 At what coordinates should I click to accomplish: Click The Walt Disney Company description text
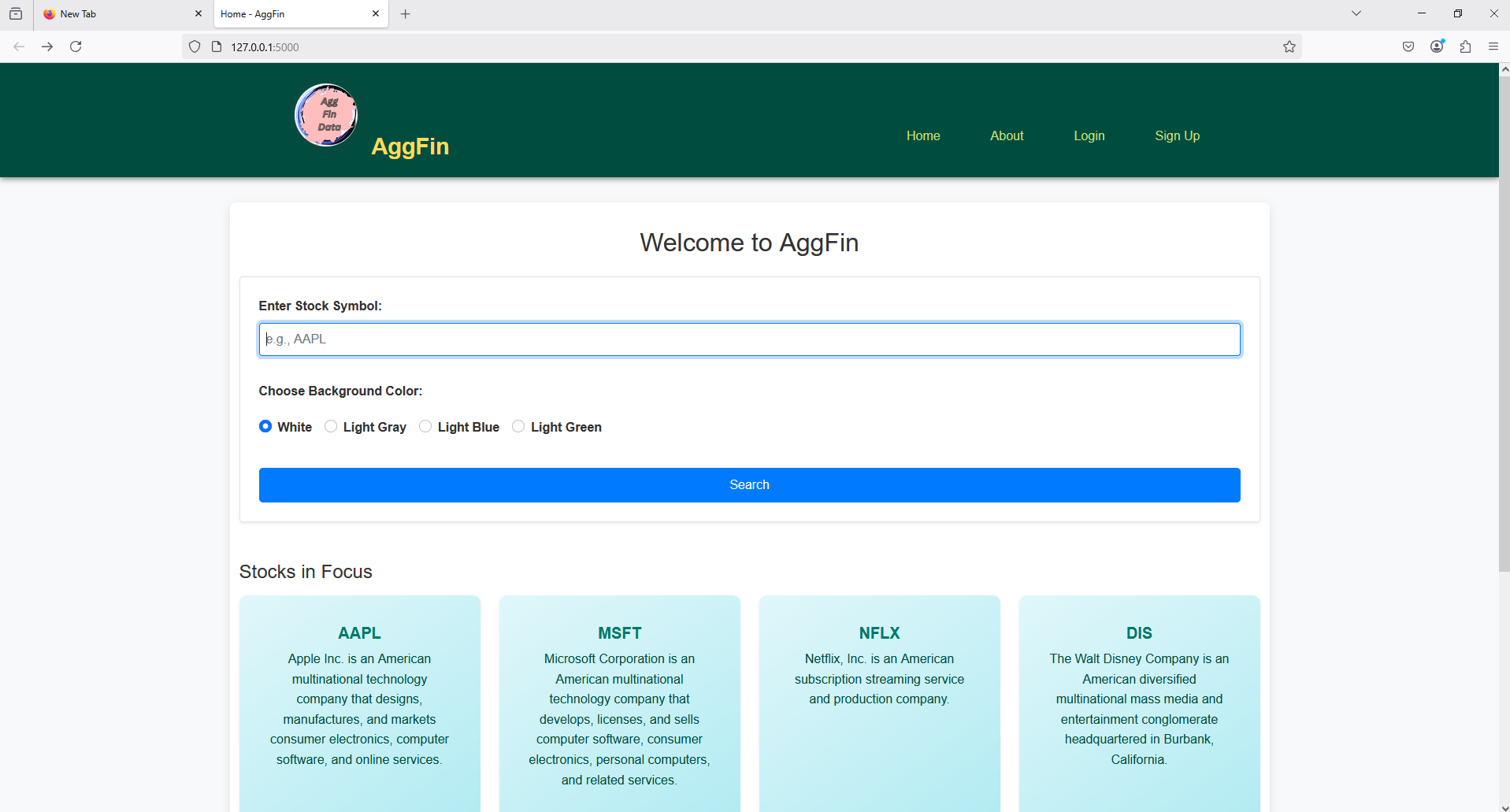1140,709
